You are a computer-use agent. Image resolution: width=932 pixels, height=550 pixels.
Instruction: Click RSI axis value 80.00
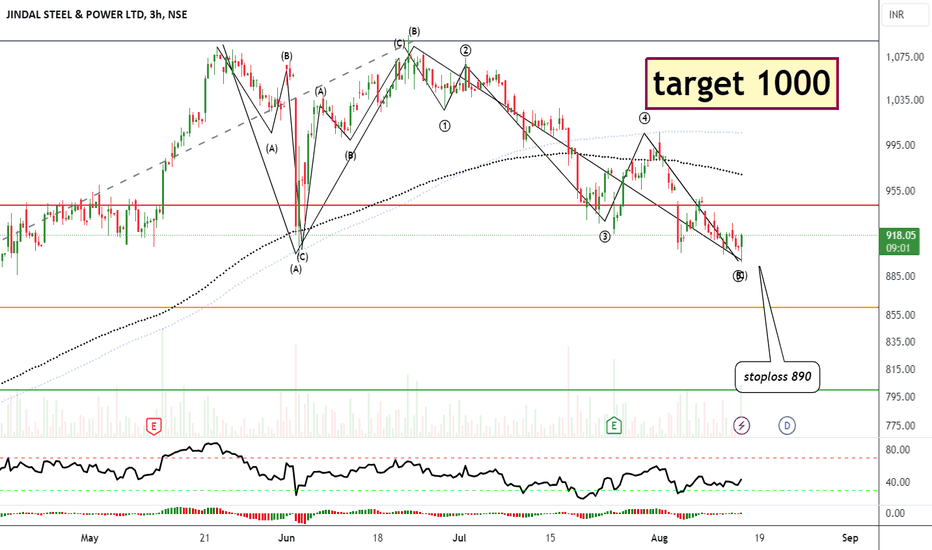[898, 450]
